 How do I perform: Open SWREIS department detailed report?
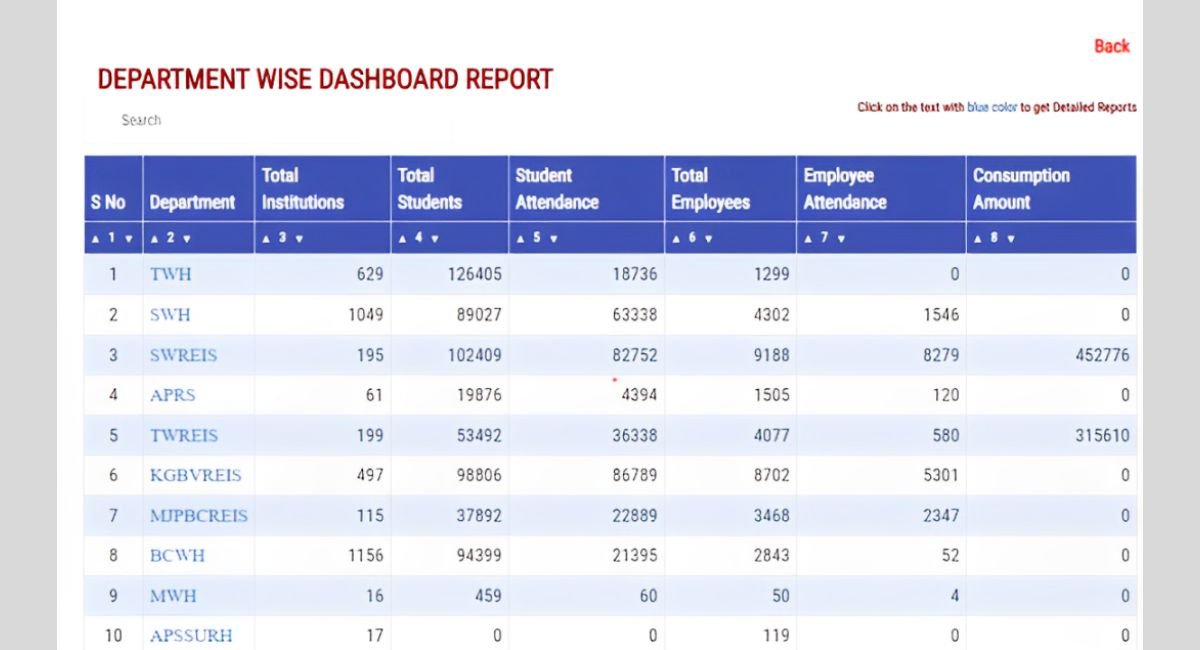pos(183,355)
